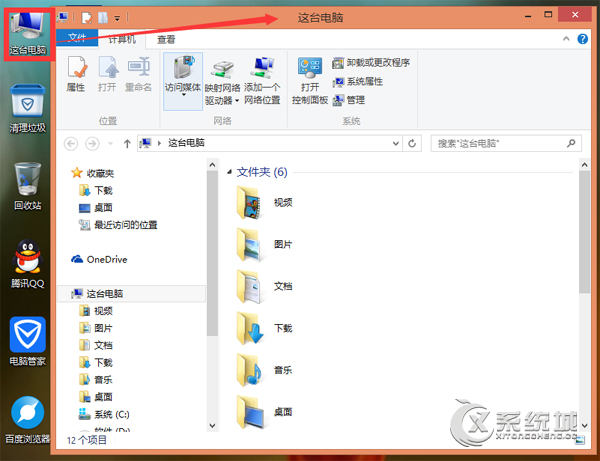Open 打开控制面板 control panel
The width and height of the screenshot is (600, 461).
(x=310, y=81)
